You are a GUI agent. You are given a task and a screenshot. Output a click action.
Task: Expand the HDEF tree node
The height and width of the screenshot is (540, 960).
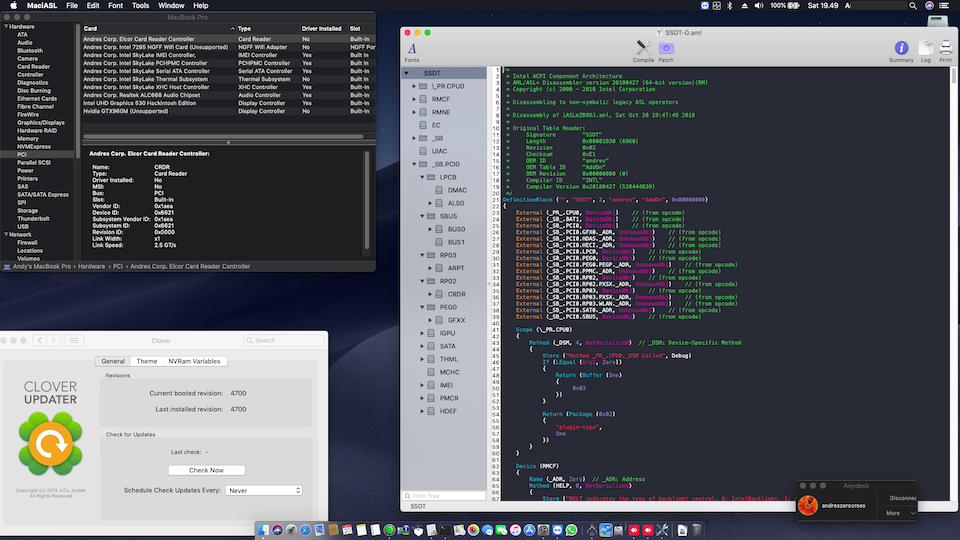point(424,411)
